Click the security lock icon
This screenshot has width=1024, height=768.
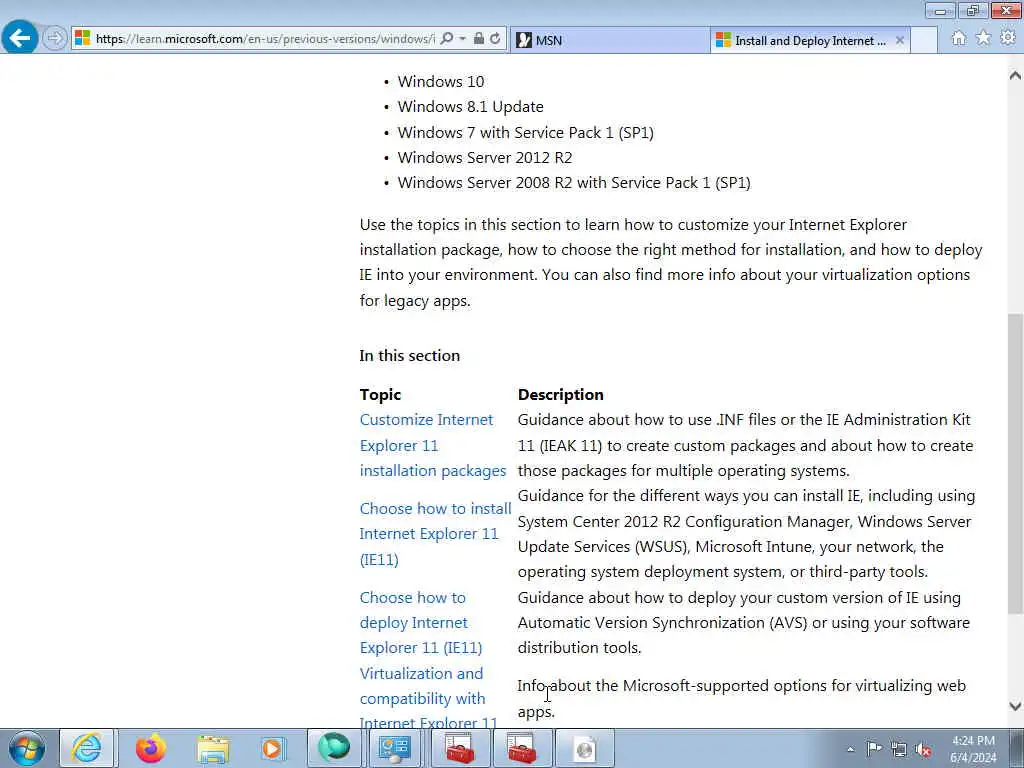pos(479,39)
